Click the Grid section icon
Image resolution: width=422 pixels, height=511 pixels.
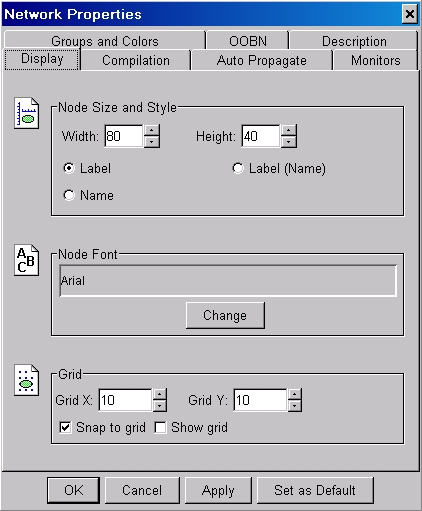click(26, 380)
